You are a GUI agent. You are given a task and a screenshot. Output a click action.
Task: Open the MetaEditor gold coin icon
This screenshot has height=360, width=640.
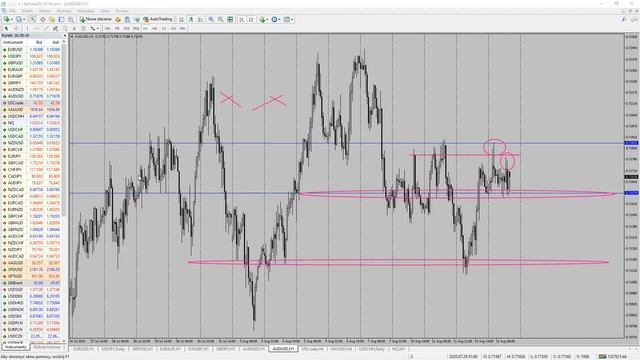118,19
